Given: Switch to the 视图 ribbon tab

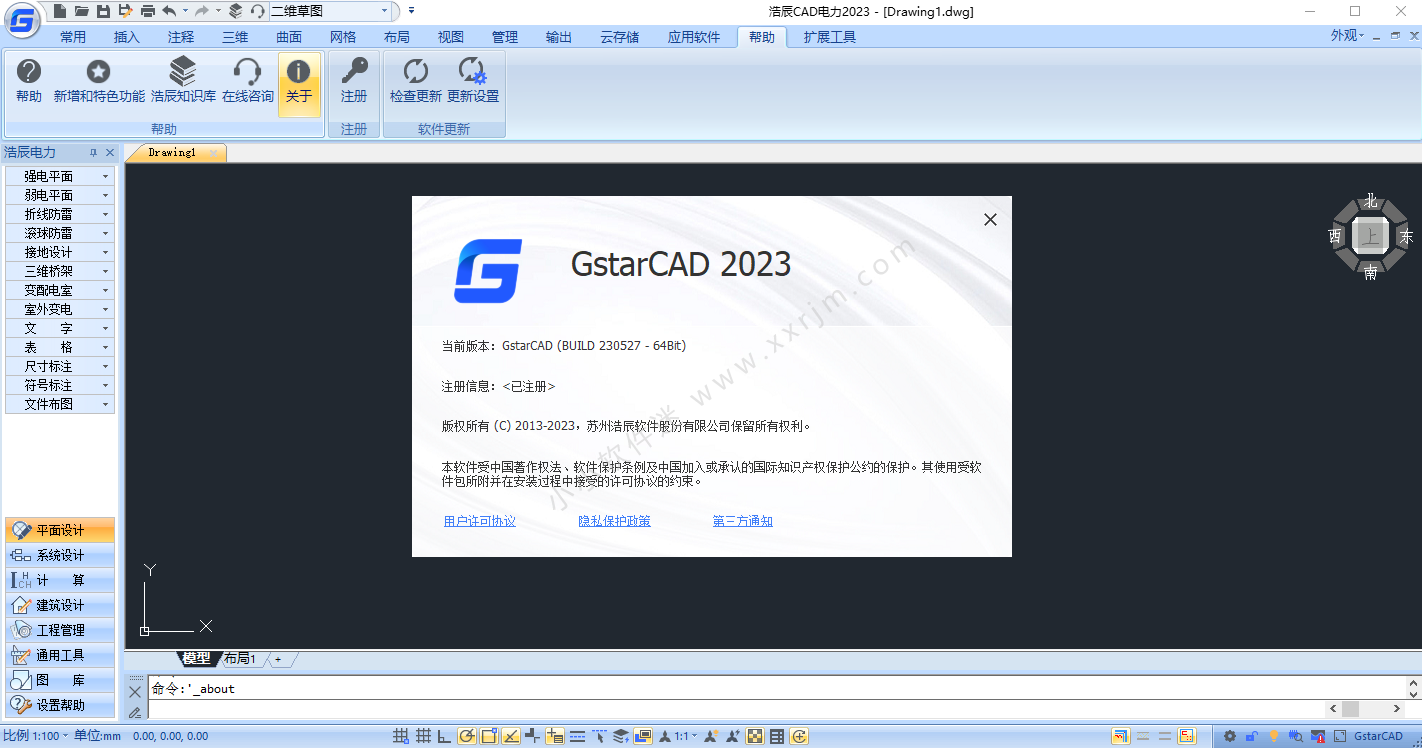Looking at the screenshot, I should coord(451,37).
